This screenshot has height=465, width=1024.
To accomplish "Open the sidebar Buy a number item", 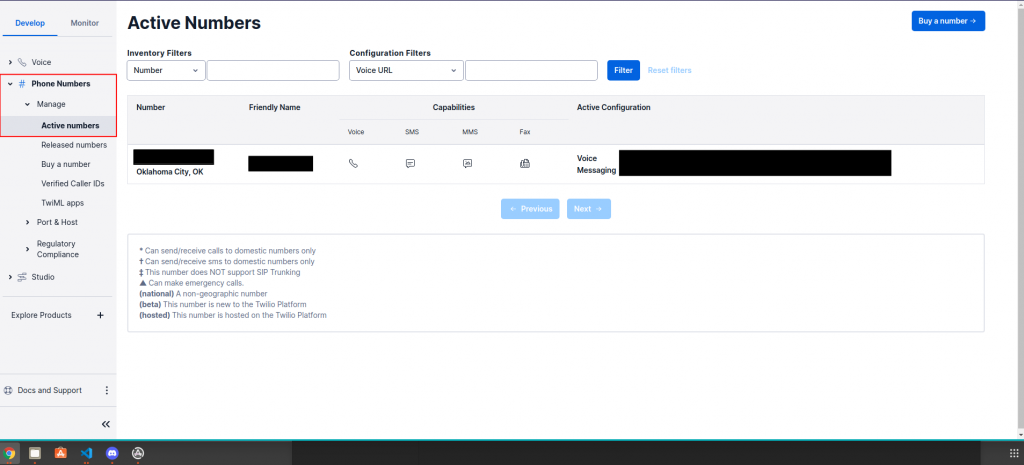I will coord(65,165).
